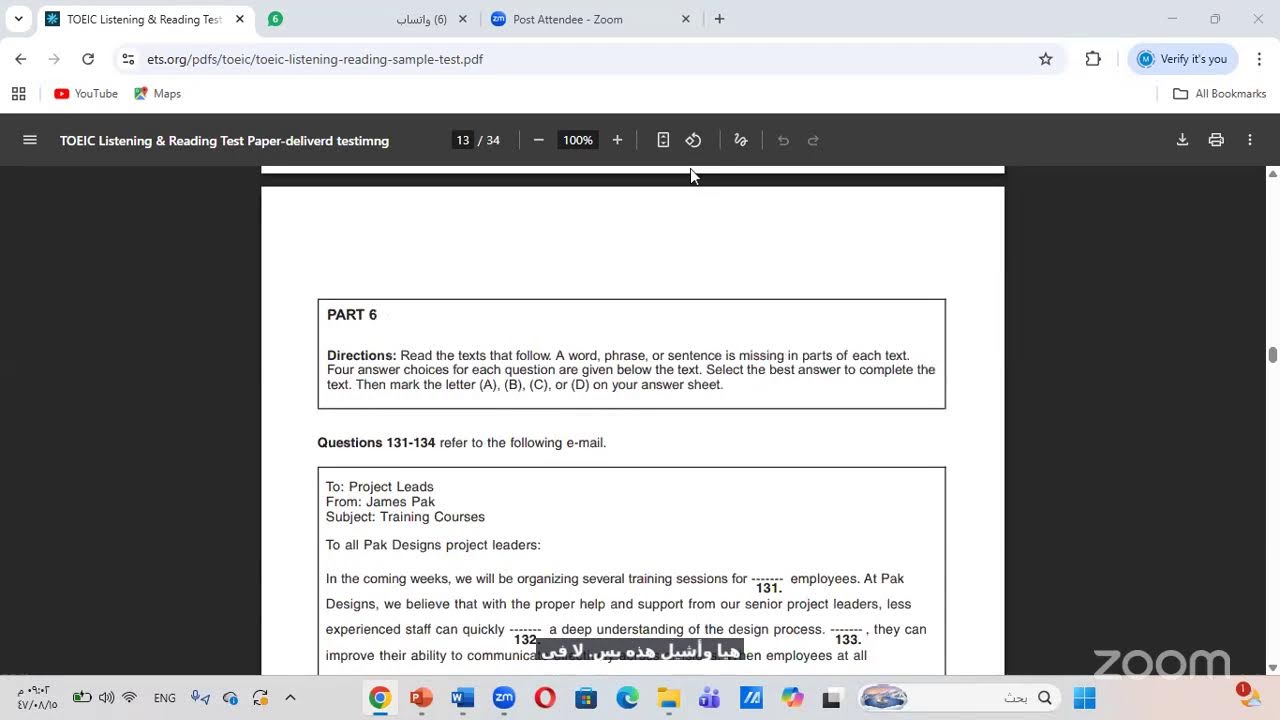Open the Chrome three-dot menu
Screen dimensions: 1280x720
(x=1259, y=59)
